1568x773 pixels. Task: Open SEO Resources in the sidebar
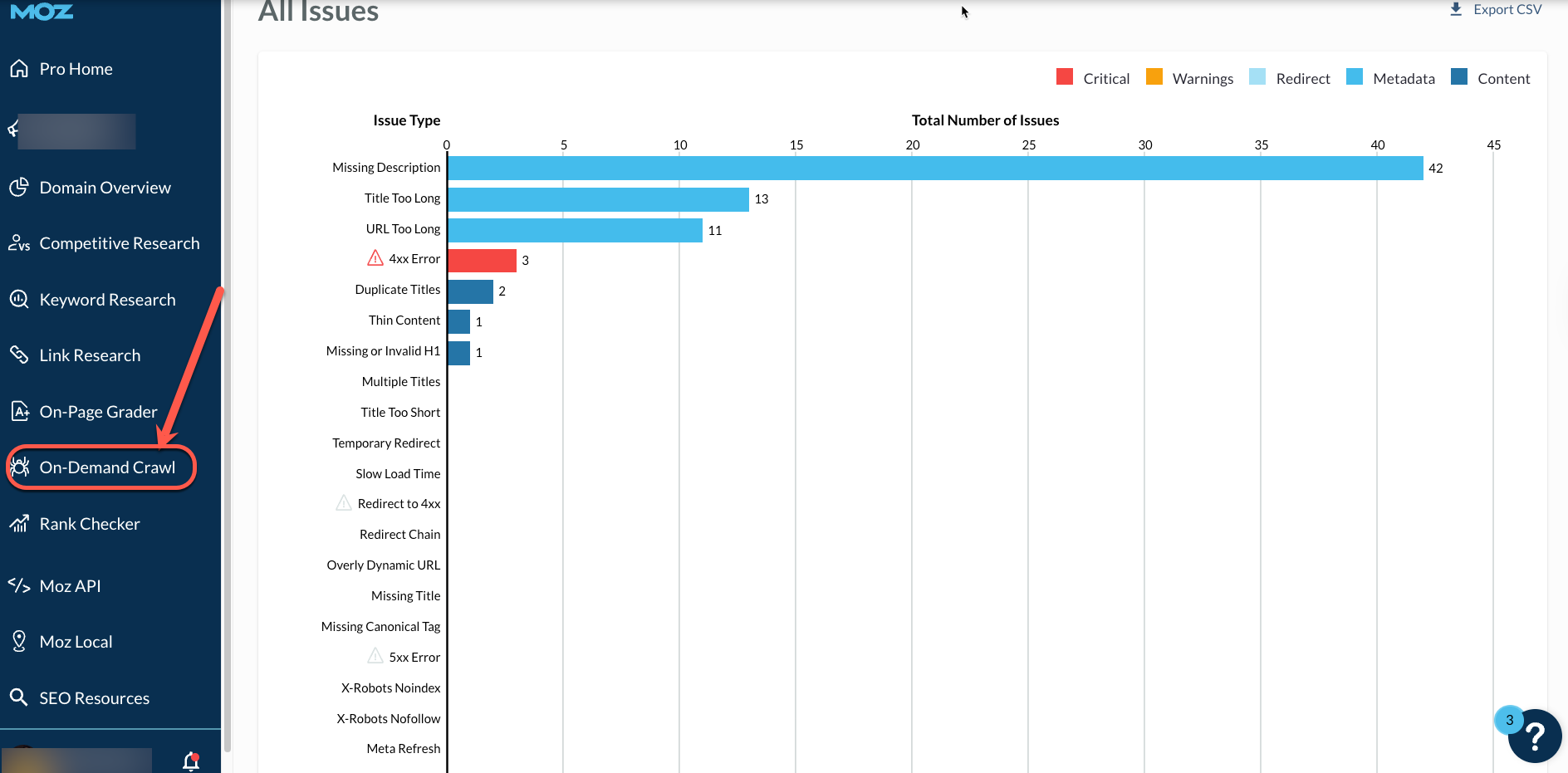point(94,698)
